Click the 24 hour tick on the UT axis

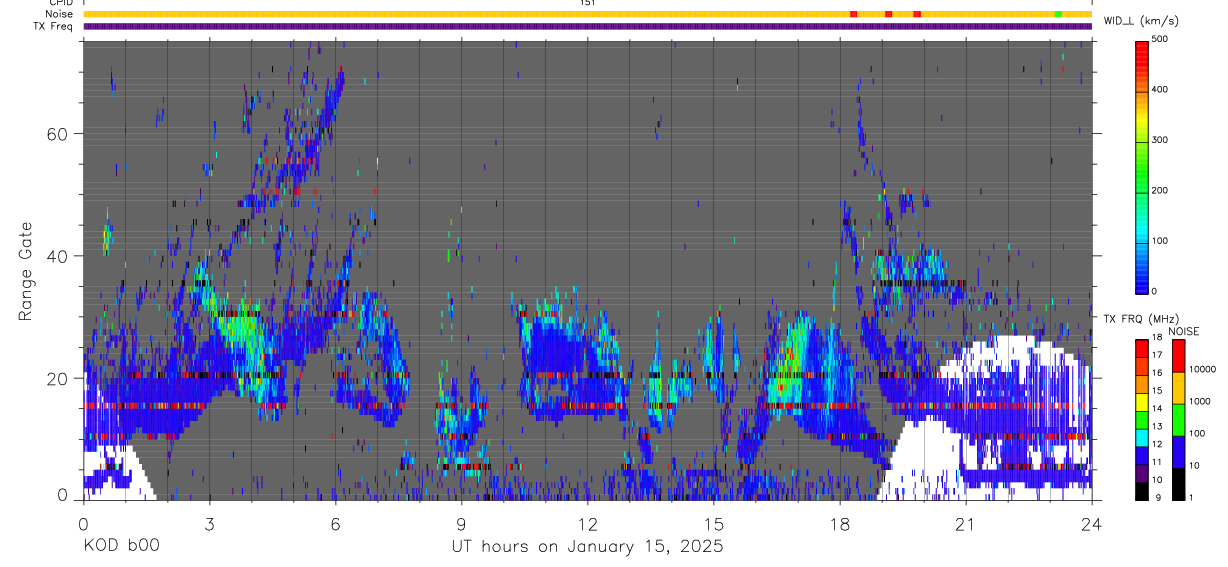click(x=1092, y=523)
